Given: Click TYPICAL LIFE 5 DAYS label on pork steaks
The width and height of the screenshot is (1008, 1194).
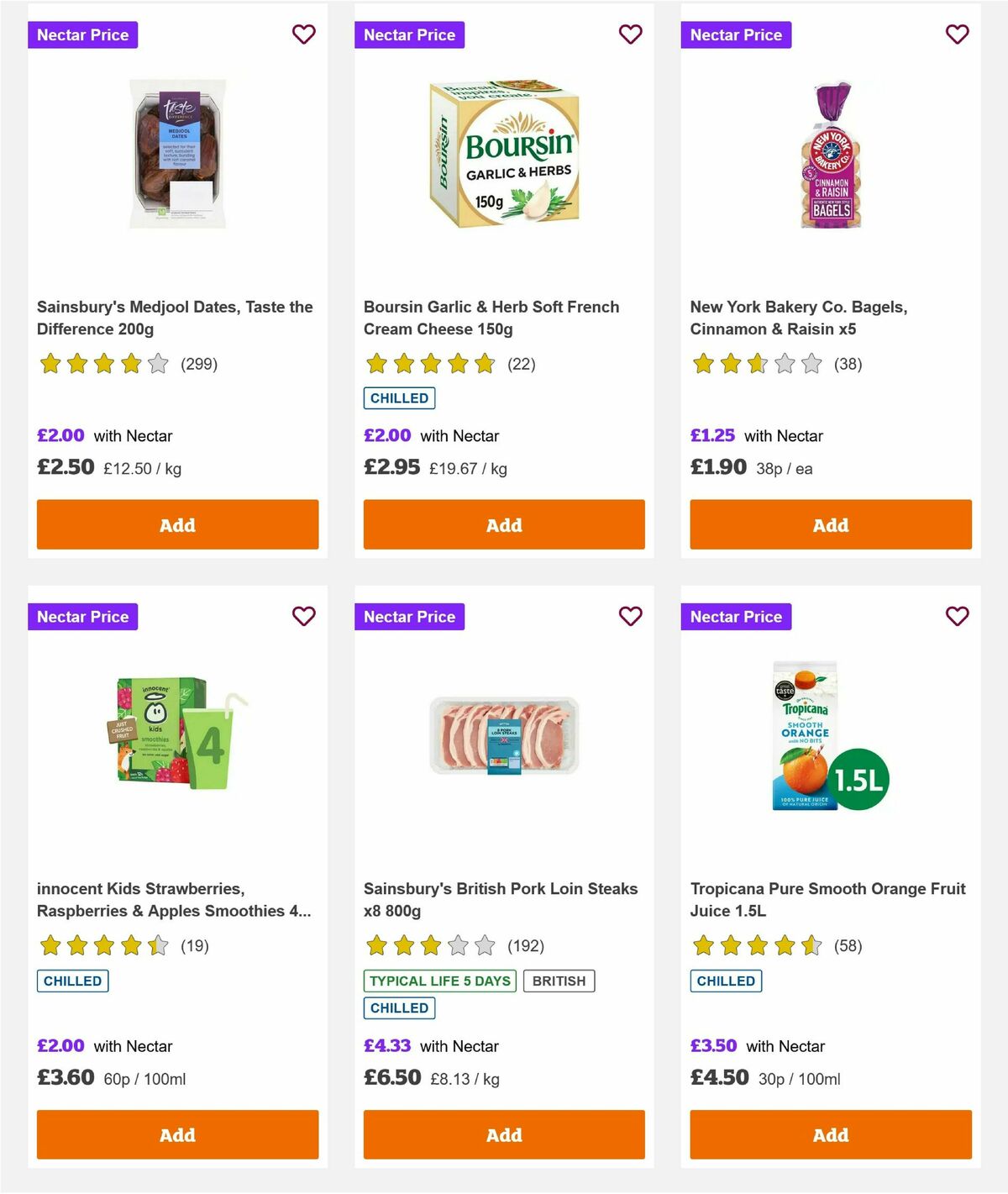Looking at the screenshot, I should 439,981.
